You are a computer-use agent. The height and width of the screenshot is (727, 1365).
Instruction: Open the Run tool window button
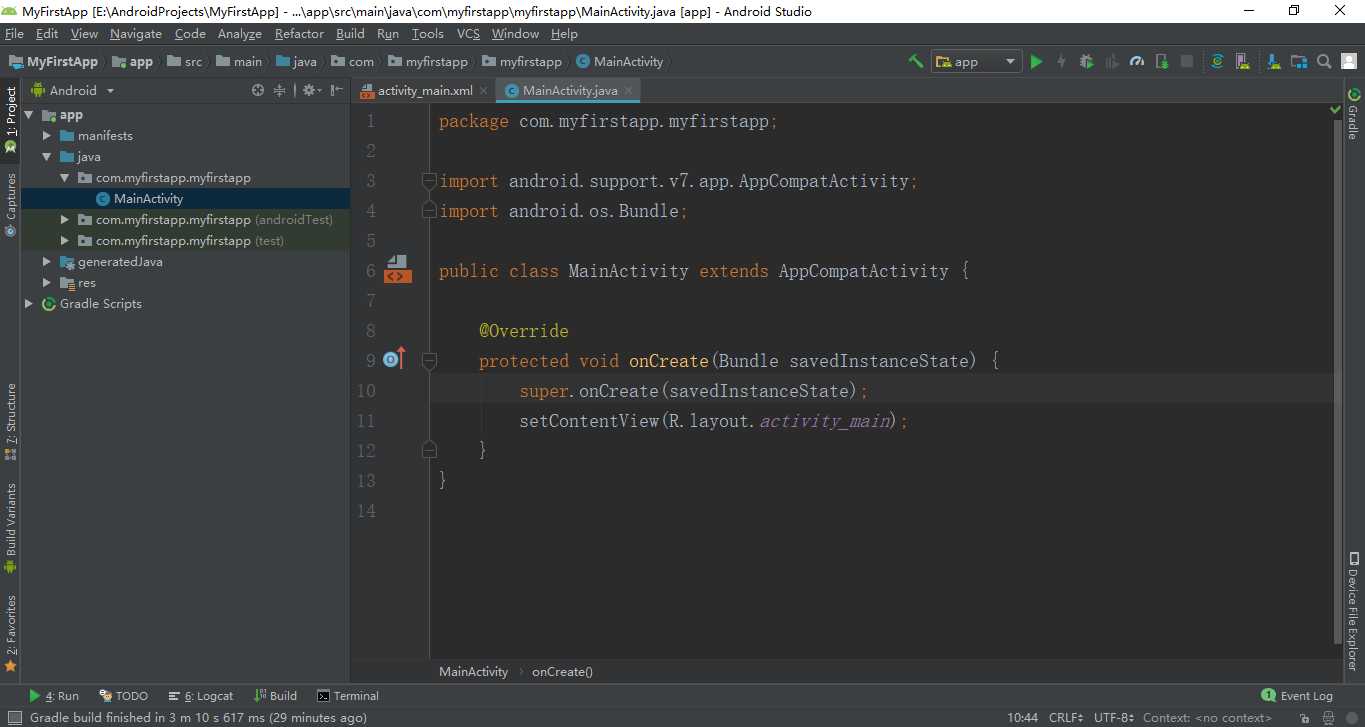(54, 696)
